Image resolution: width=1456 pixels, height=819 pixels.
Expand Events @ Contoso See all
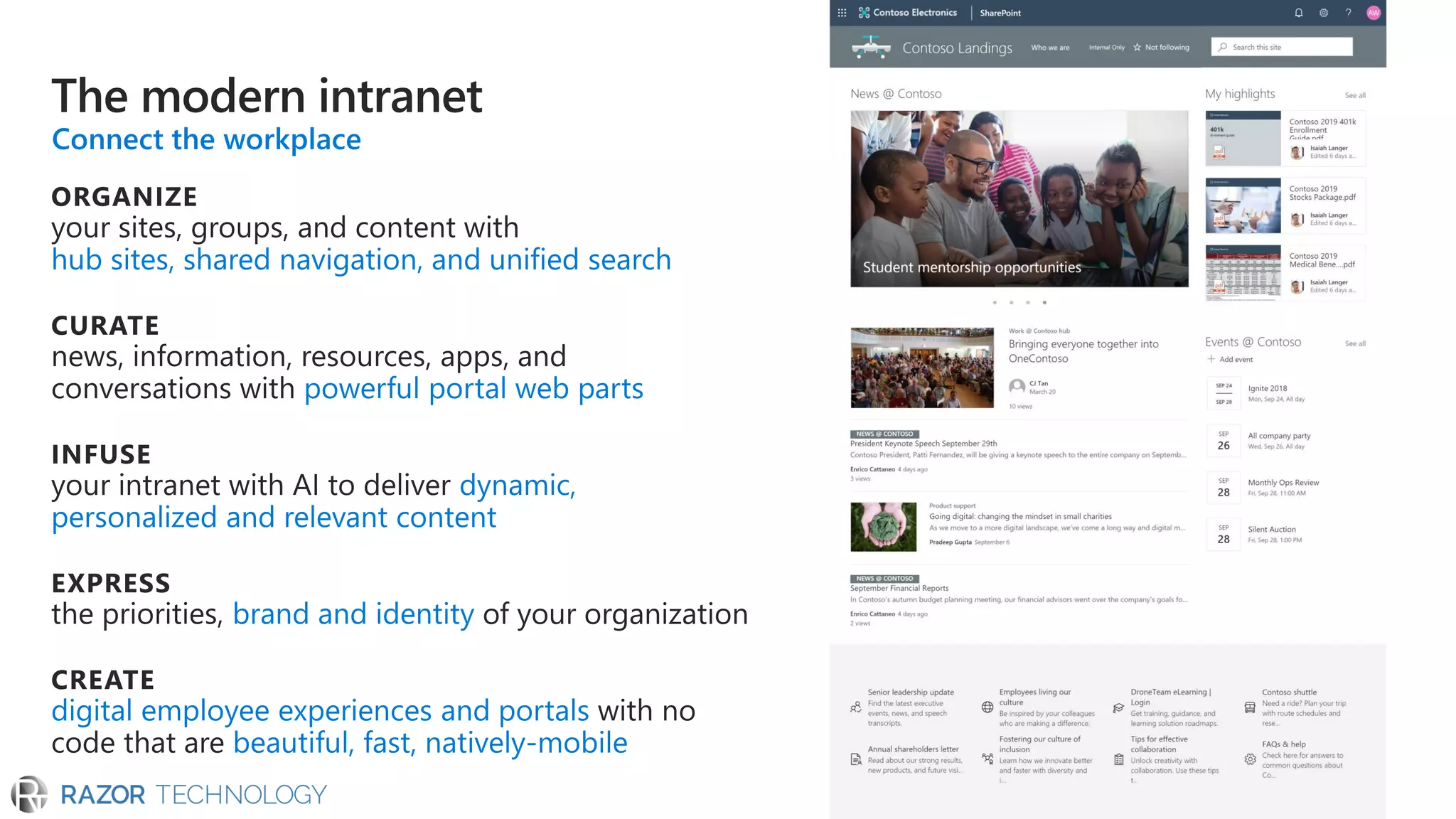tap(1354, 343)
